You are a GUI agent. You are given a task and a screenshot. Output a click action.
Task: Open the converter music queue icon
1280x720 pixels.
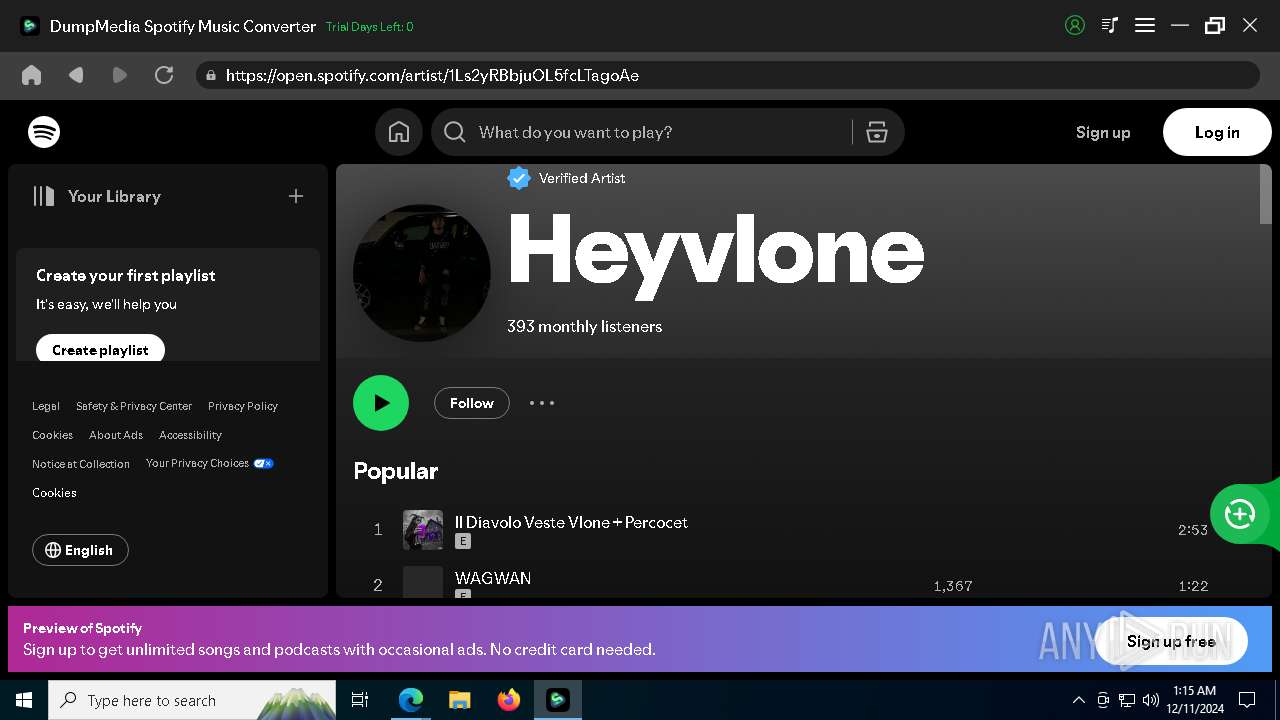pyautogui.click(x=1110, y=26)
